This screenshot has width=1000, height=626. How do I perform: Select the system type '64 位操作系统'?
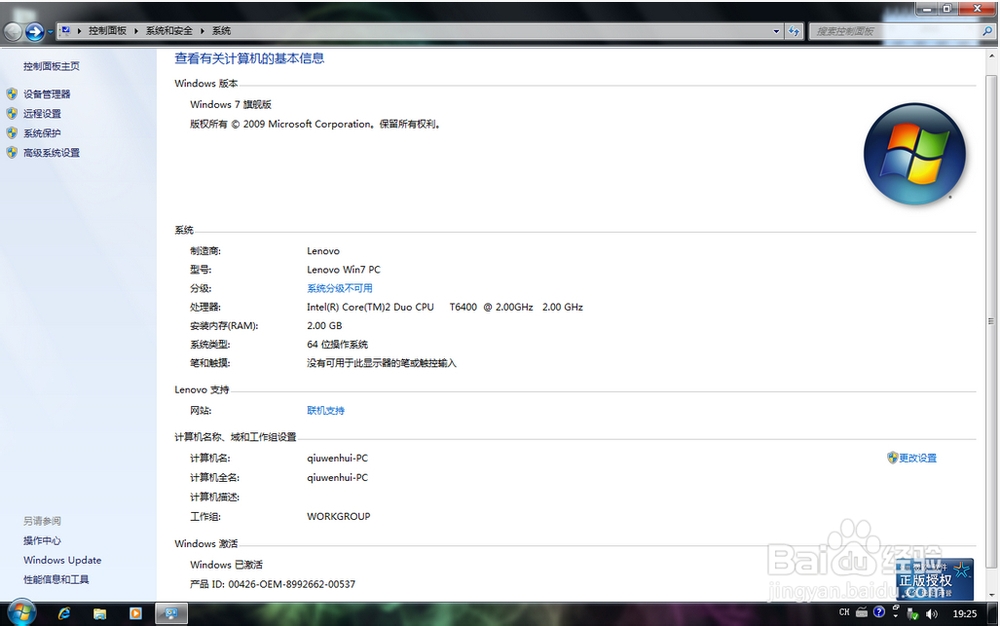click(337, 345)
